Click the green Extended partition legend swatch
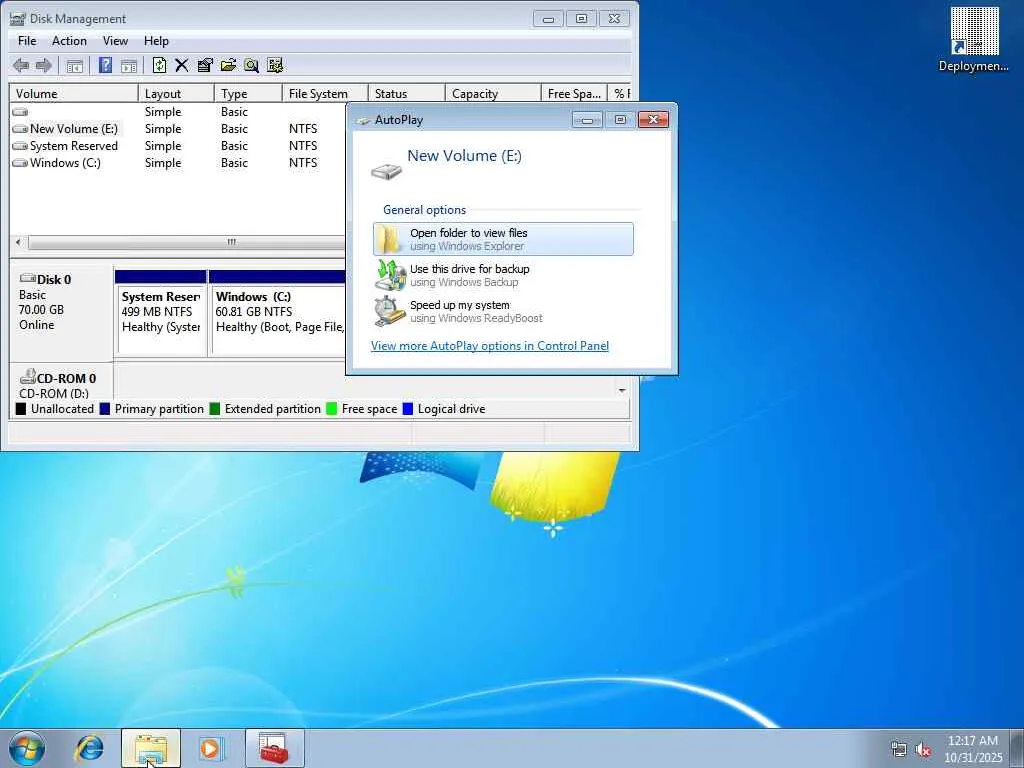Viewport: 1024px width, 768px height. [x=214, y=409]
